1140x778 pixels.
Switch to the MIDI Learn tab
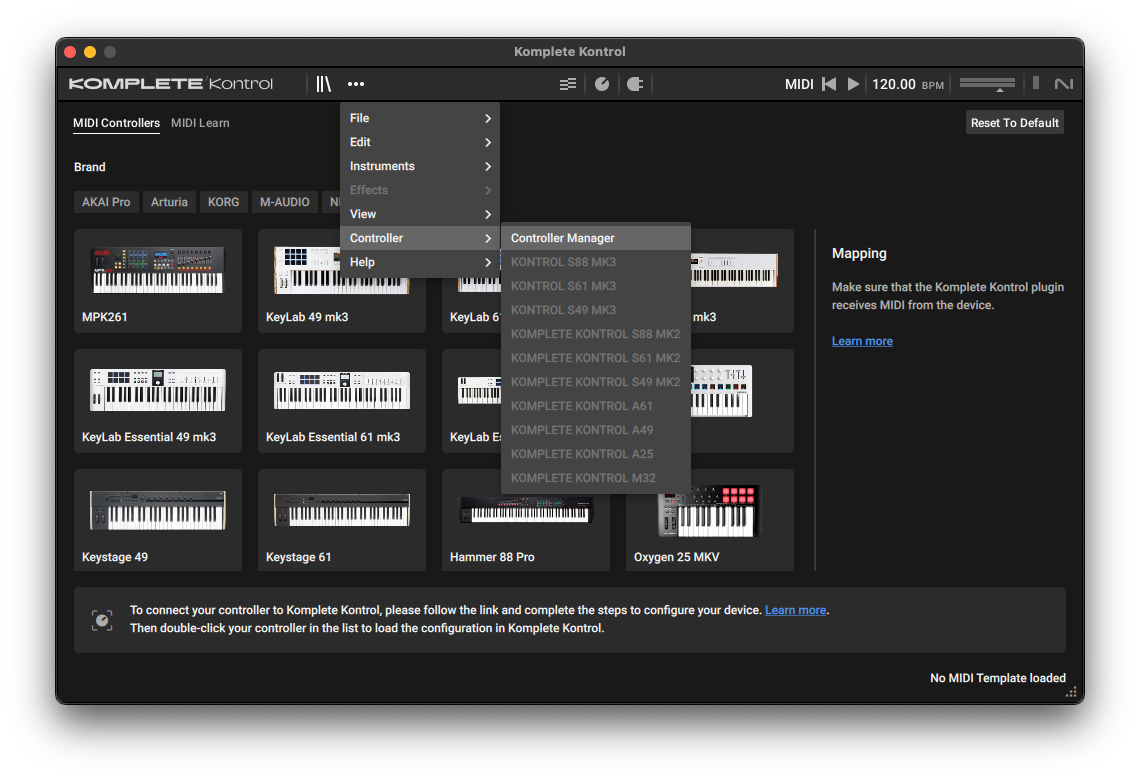pyautogui.click(x=200, y=123)
